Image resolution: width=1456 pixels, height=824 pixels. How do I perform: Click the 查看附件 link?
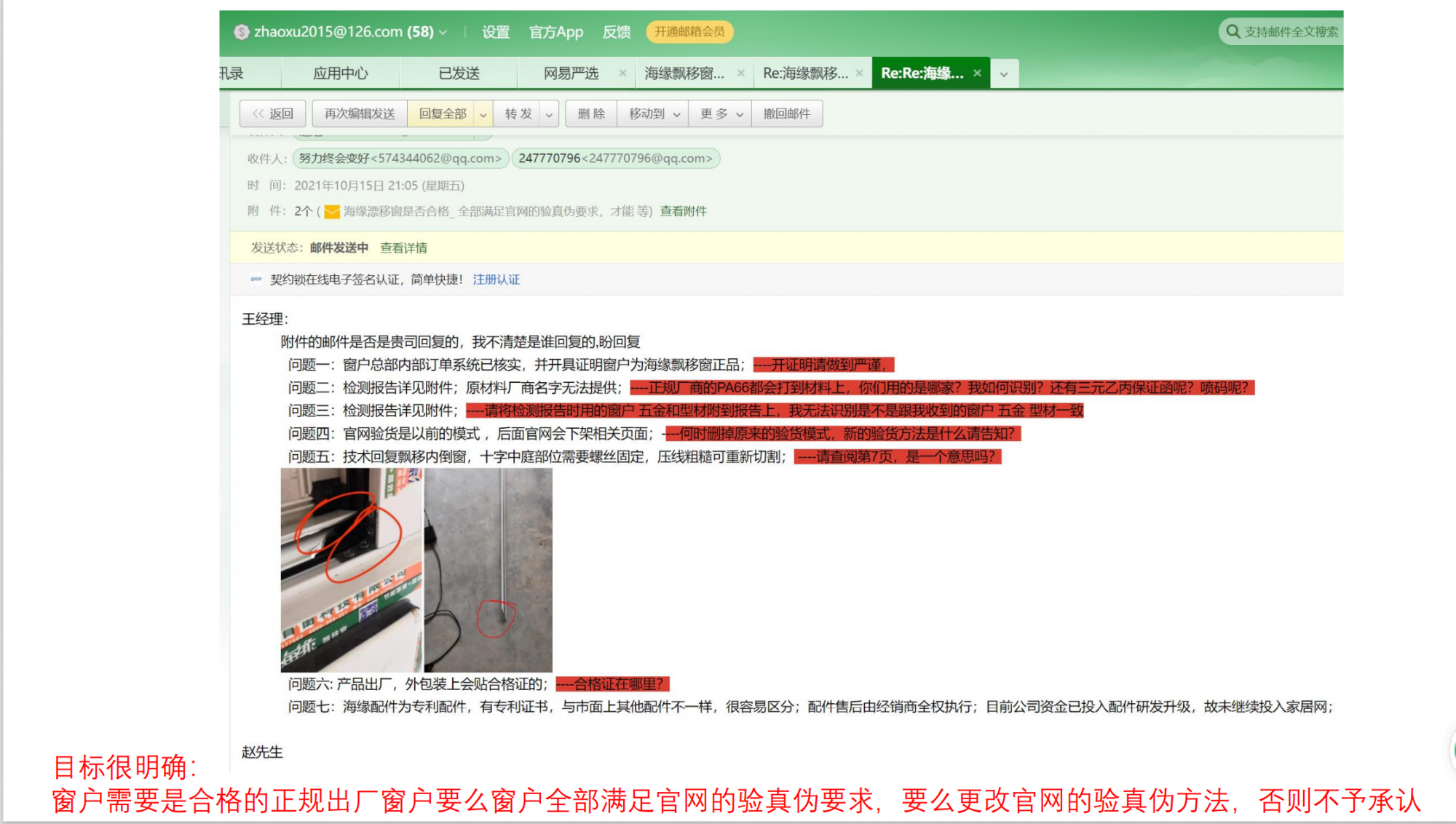point(683,211)
